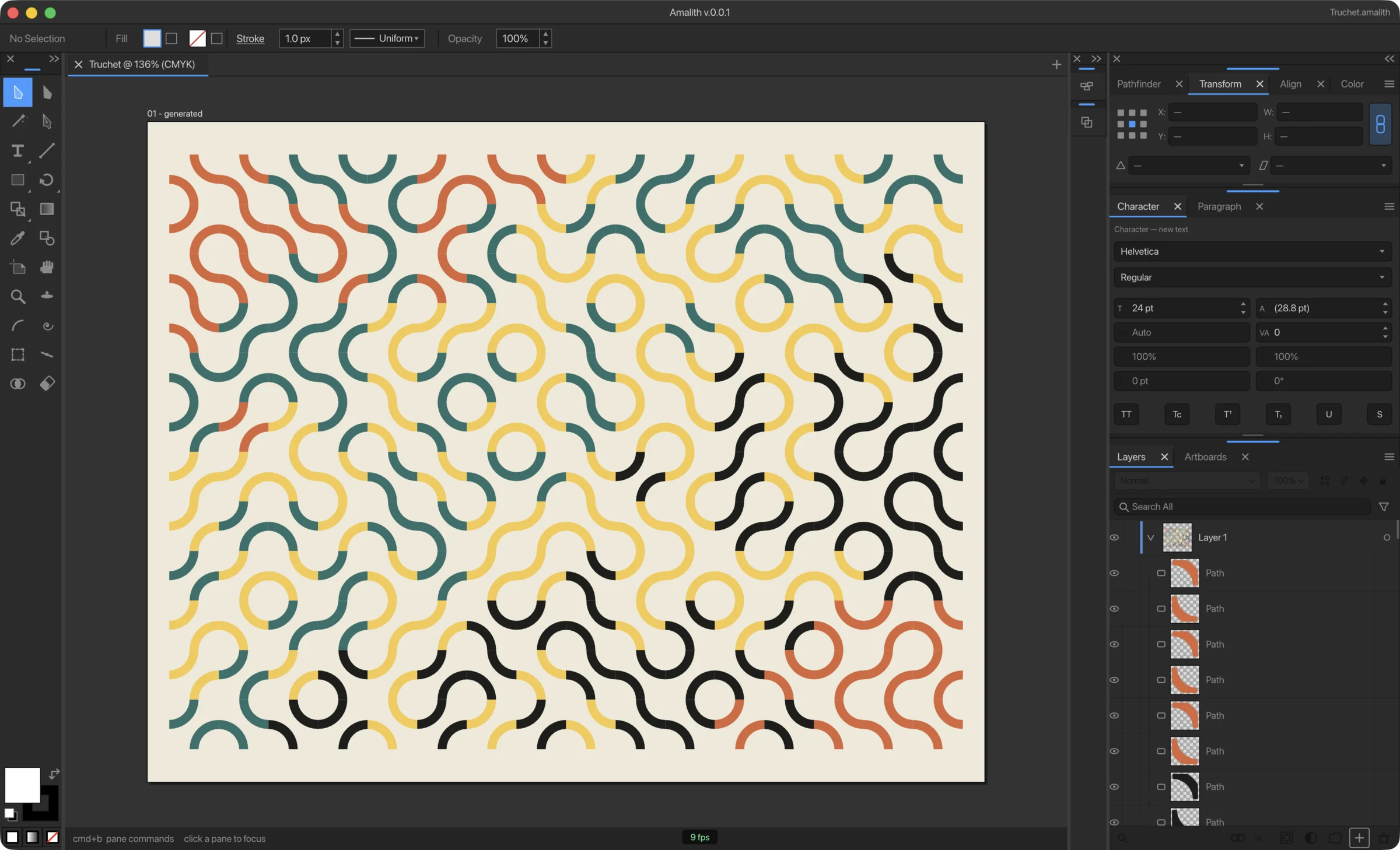Click the Fill color swatch in toolbar
The image size is (1400, 850).
tap(152, 38)
